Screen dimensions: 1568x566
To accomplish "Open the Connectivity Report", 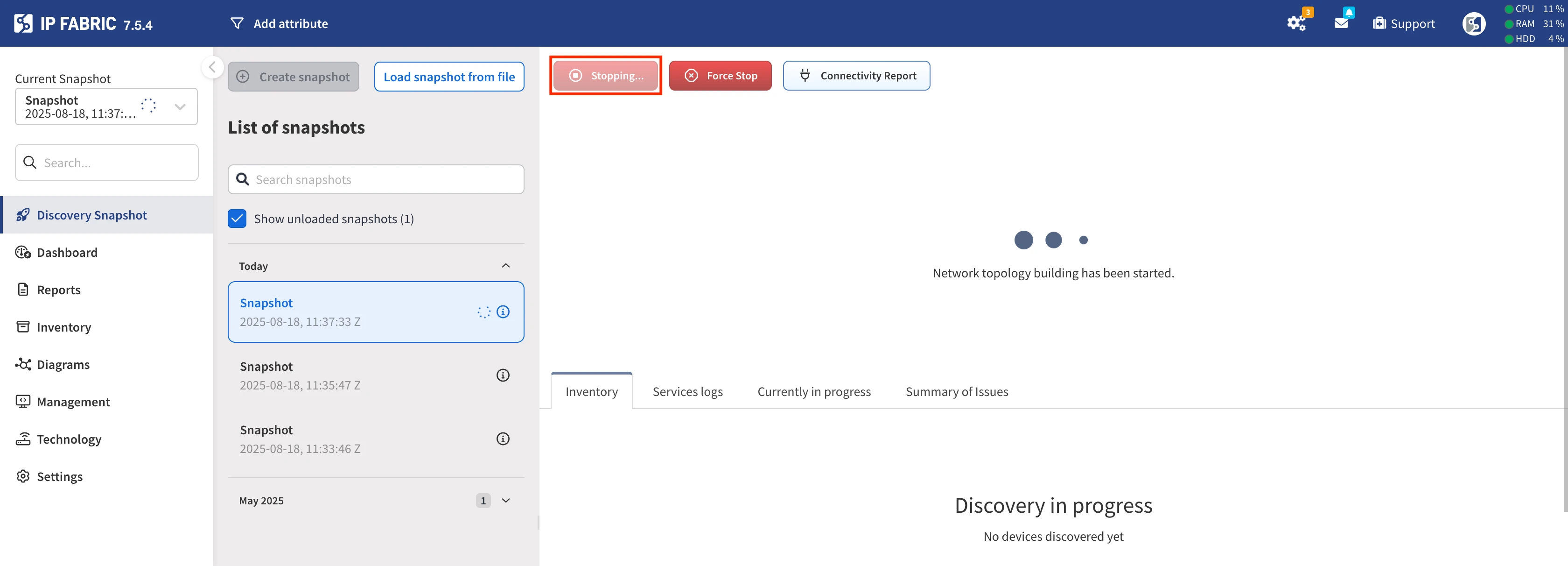I will point(856,76).
